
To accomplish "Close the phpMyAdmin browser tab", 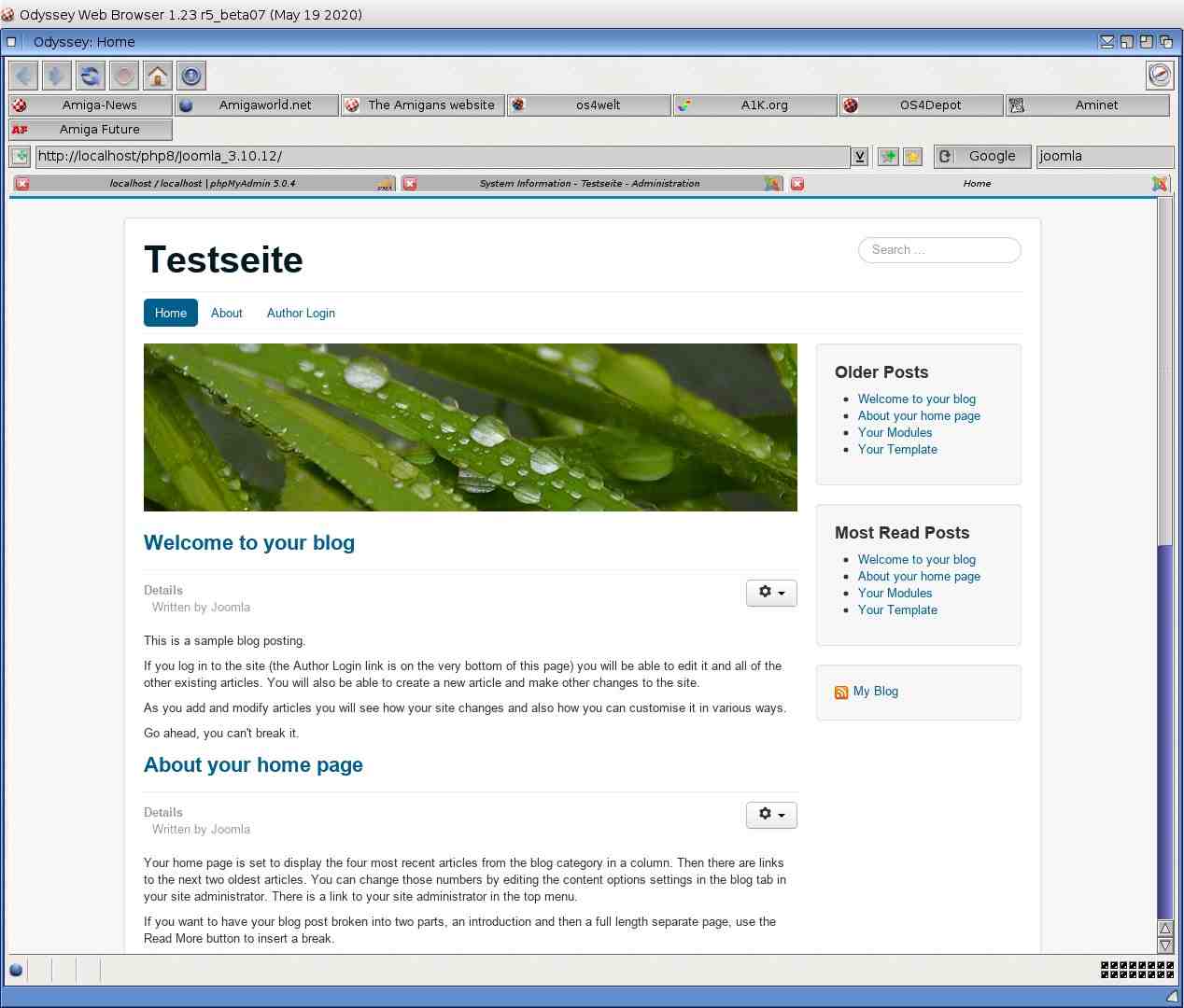I will click(x=22, y=184).
